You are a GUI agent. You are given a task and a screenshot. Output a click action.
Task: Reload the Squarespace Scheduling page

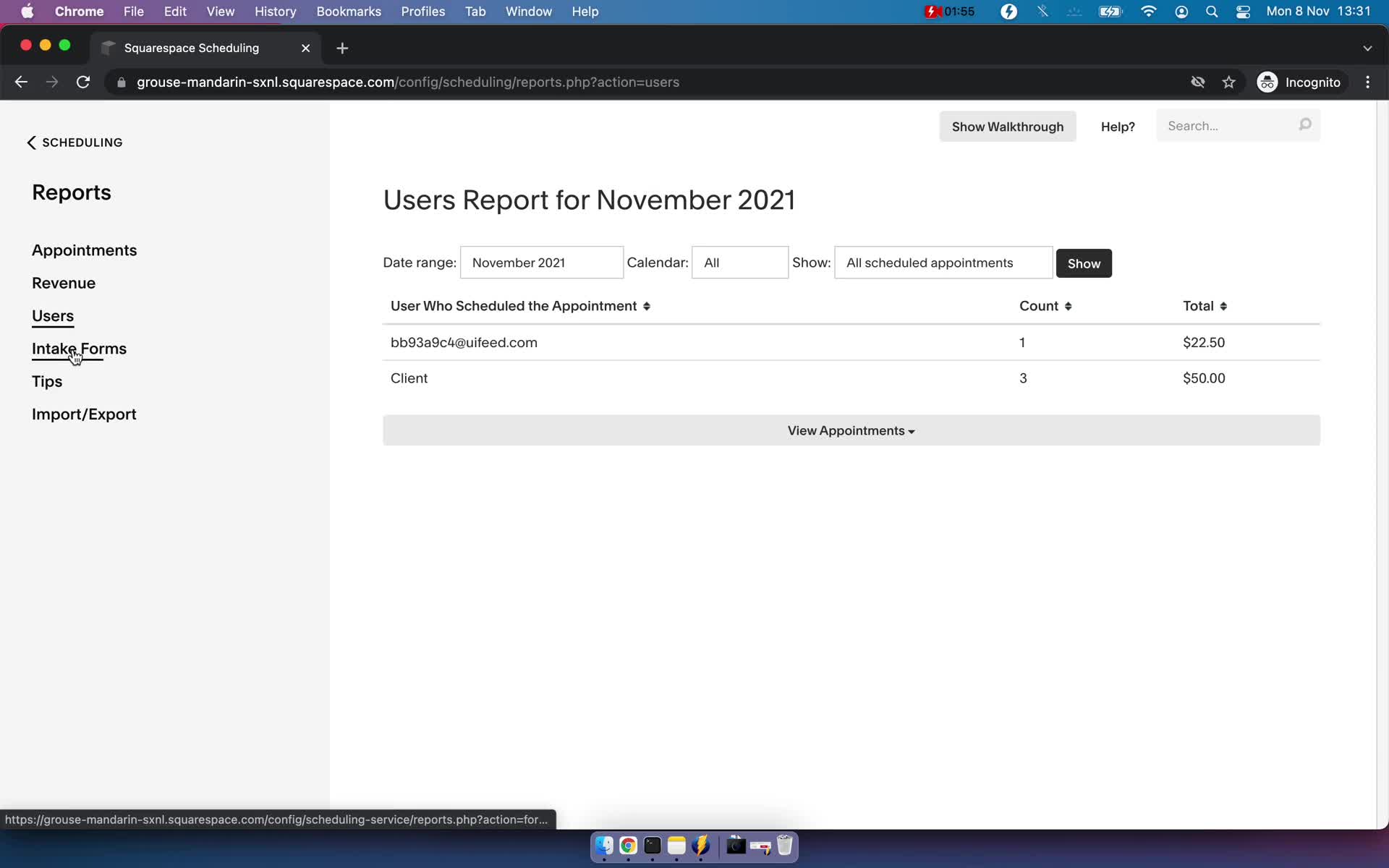(x=83, y=82)
